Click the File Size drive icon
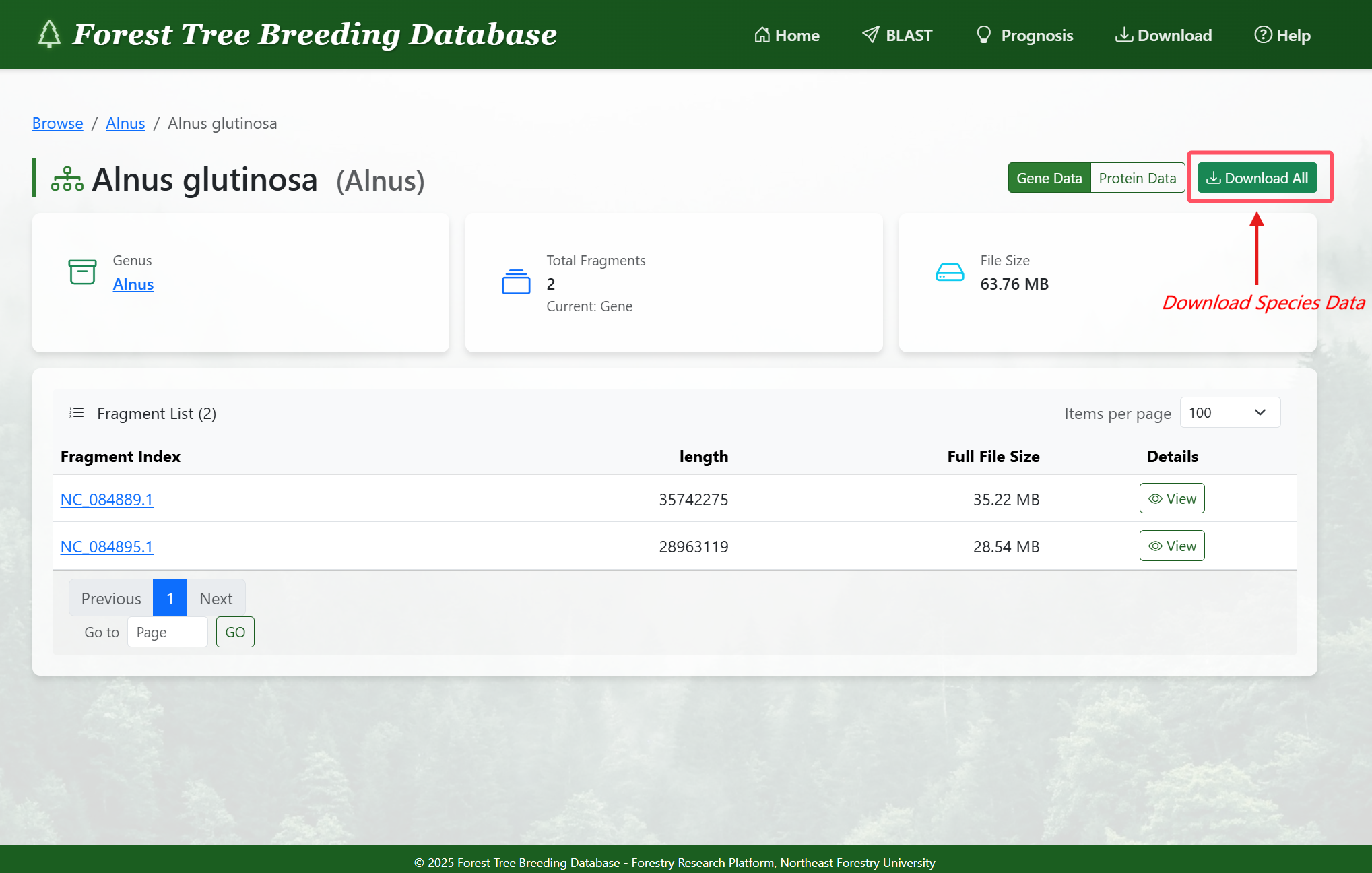Screen dimensions: 1372x873 950,272
